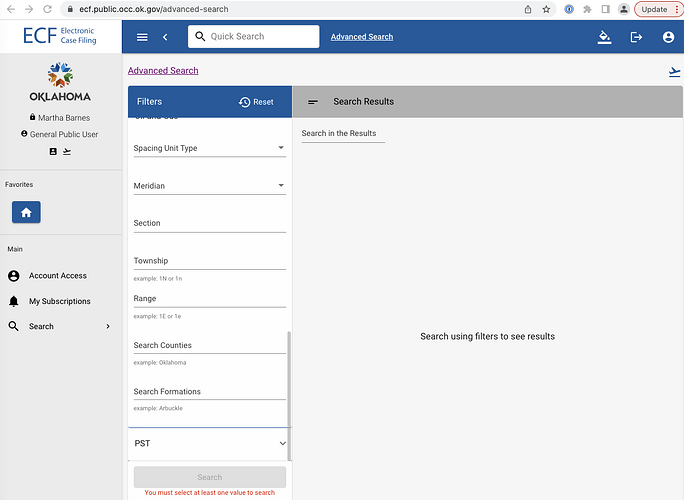This screenshot has height=500, width=684.
Task: Click the browser share icon
Action: 528,9
